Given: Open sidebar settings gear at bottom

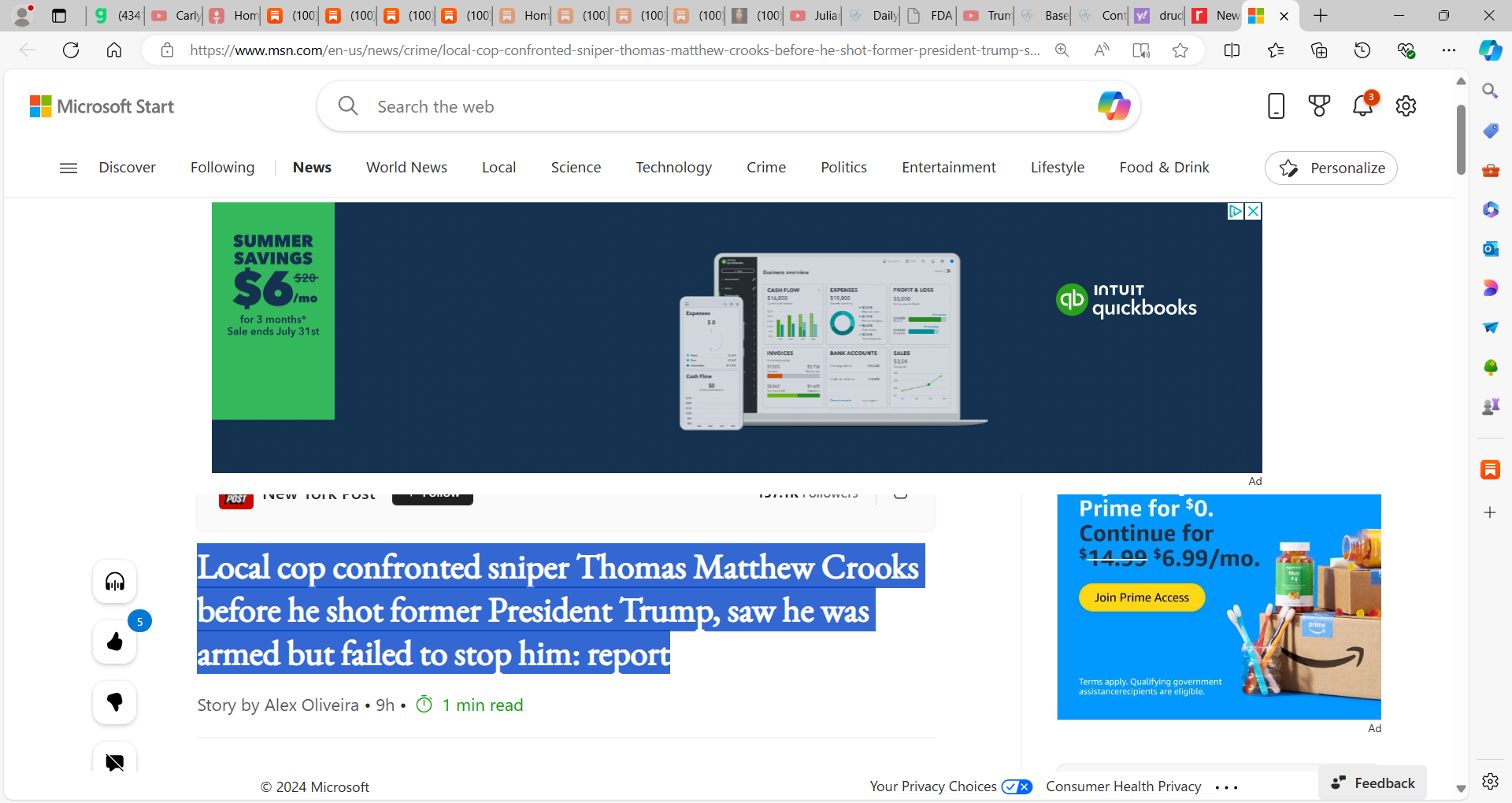Looking at the screenshot, I should [x=1490, y=781].
